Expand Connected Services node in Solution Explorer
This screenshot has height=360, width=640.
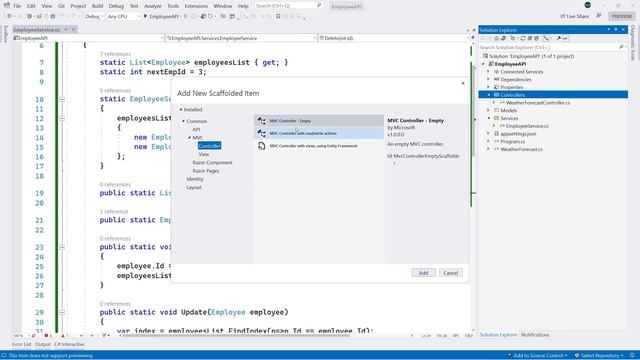point(489,72)
